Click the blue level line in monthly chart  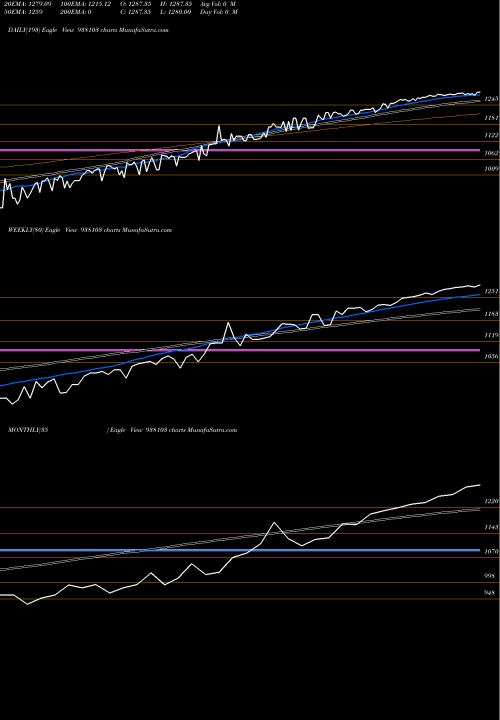(x=240, y=550)
